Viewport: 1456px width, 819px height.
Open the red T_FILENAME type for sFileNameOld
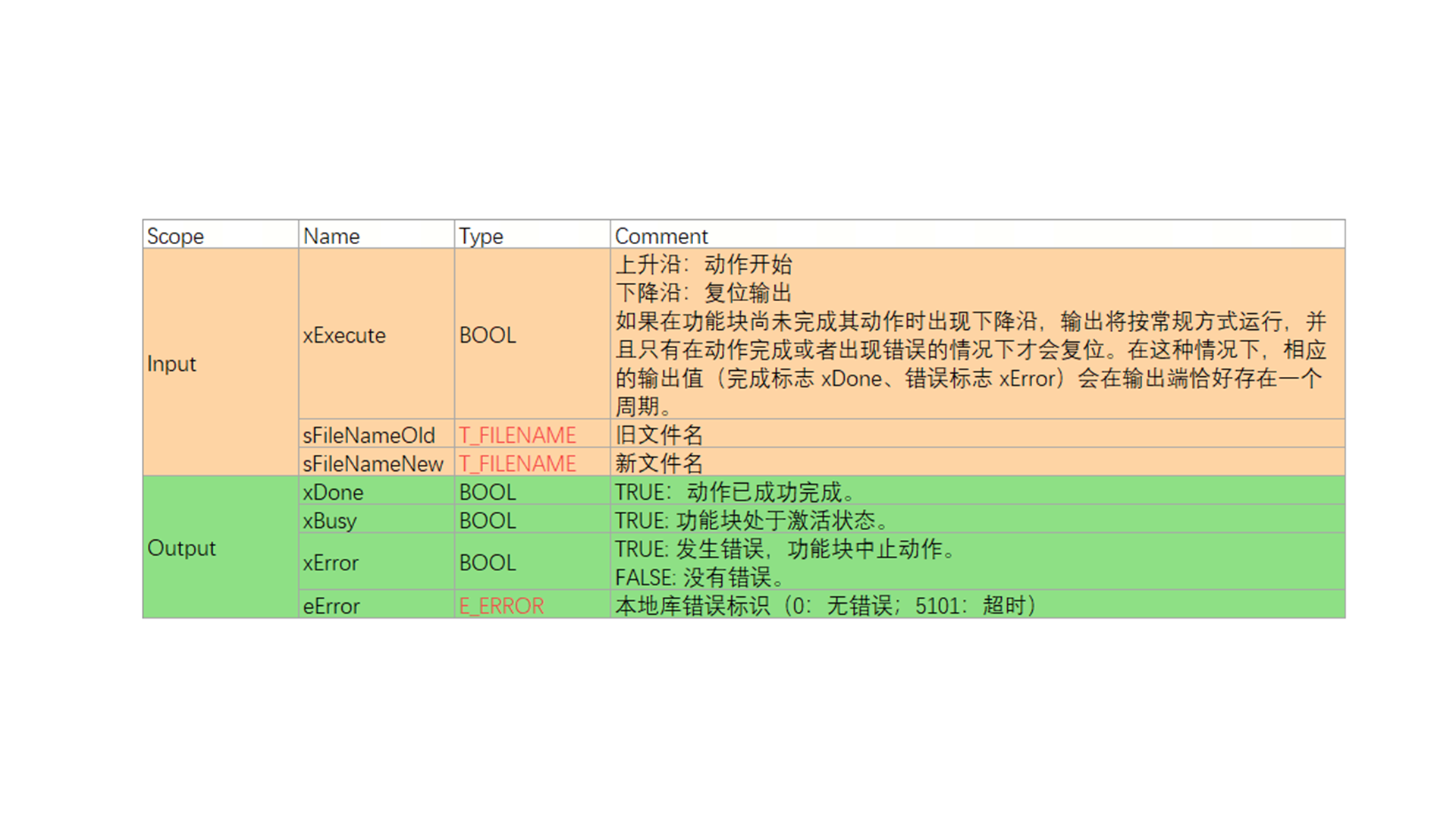coord(517,435)
